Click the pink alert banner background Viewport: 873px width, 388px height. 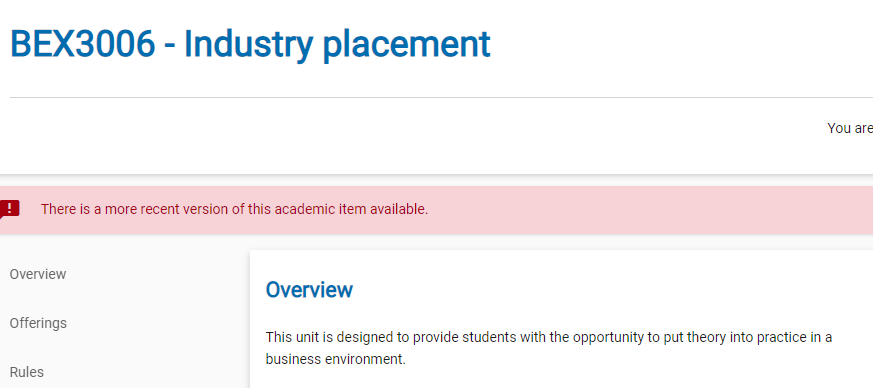tap(436, 210)
